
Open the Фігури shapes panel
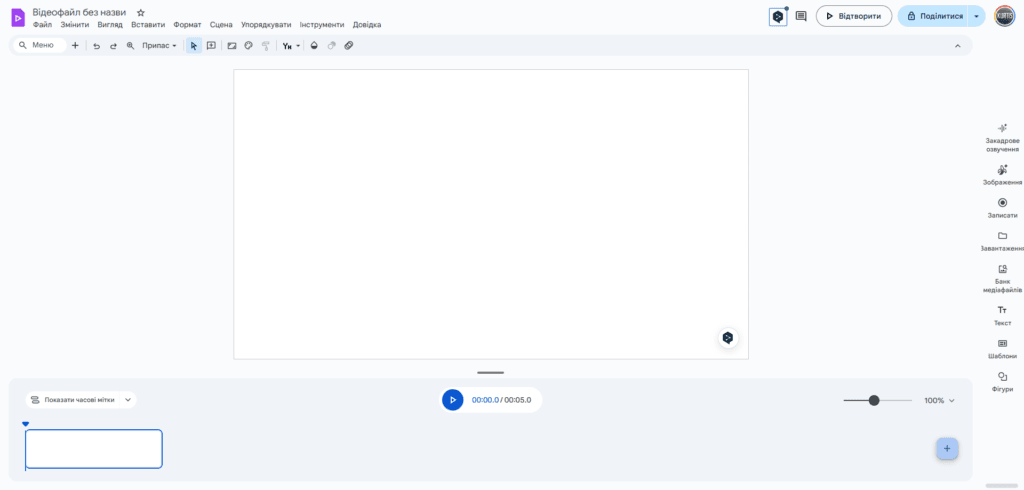(1002, 381)
